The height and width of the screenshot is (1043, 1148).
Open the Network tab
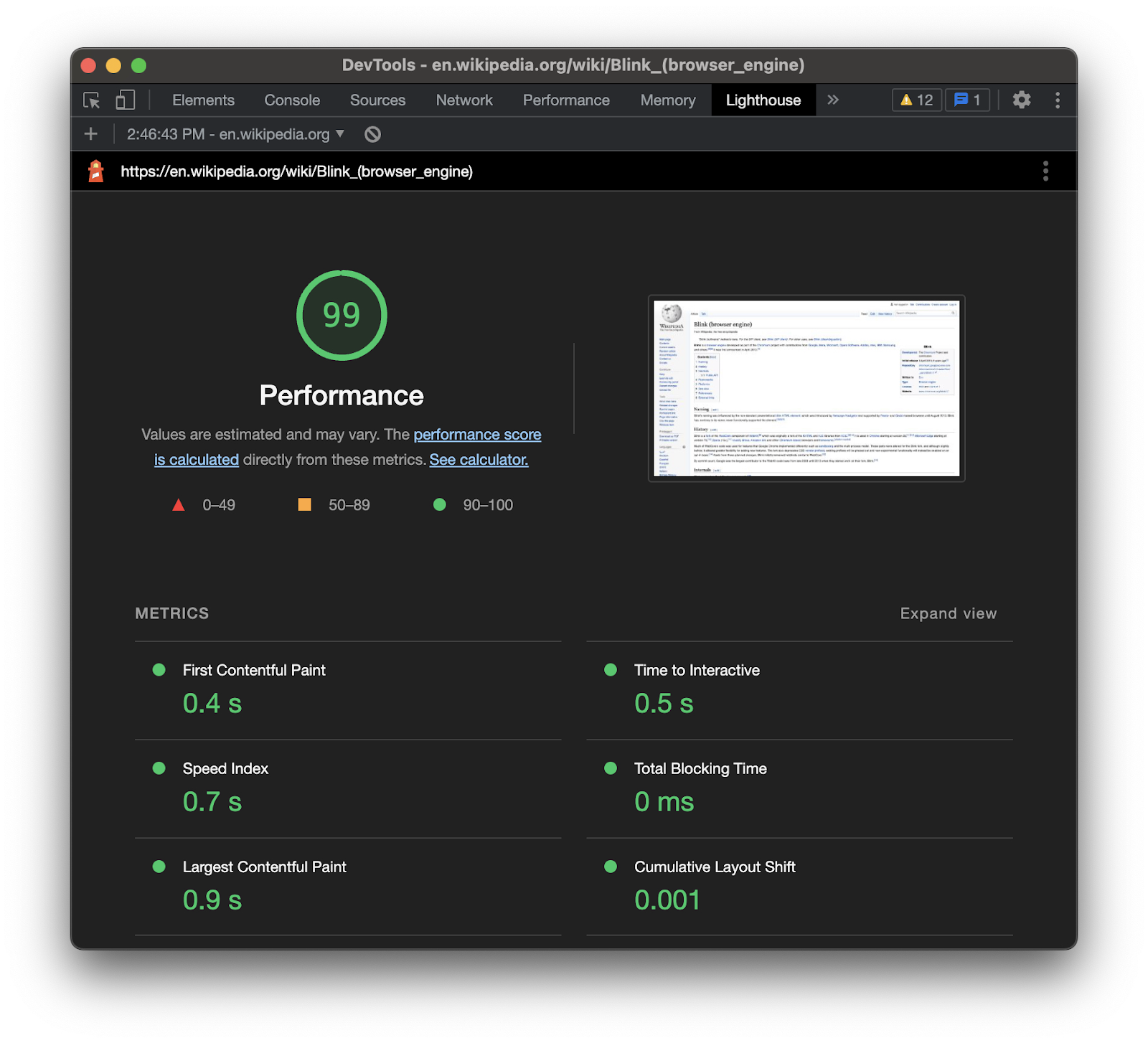tap(464, 100)
